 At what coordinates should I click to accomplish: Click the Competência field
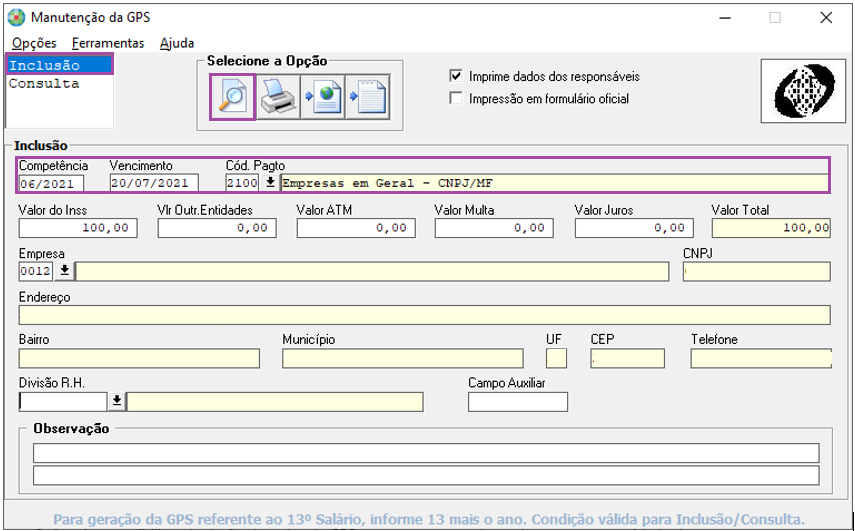(x=51, y=183)
